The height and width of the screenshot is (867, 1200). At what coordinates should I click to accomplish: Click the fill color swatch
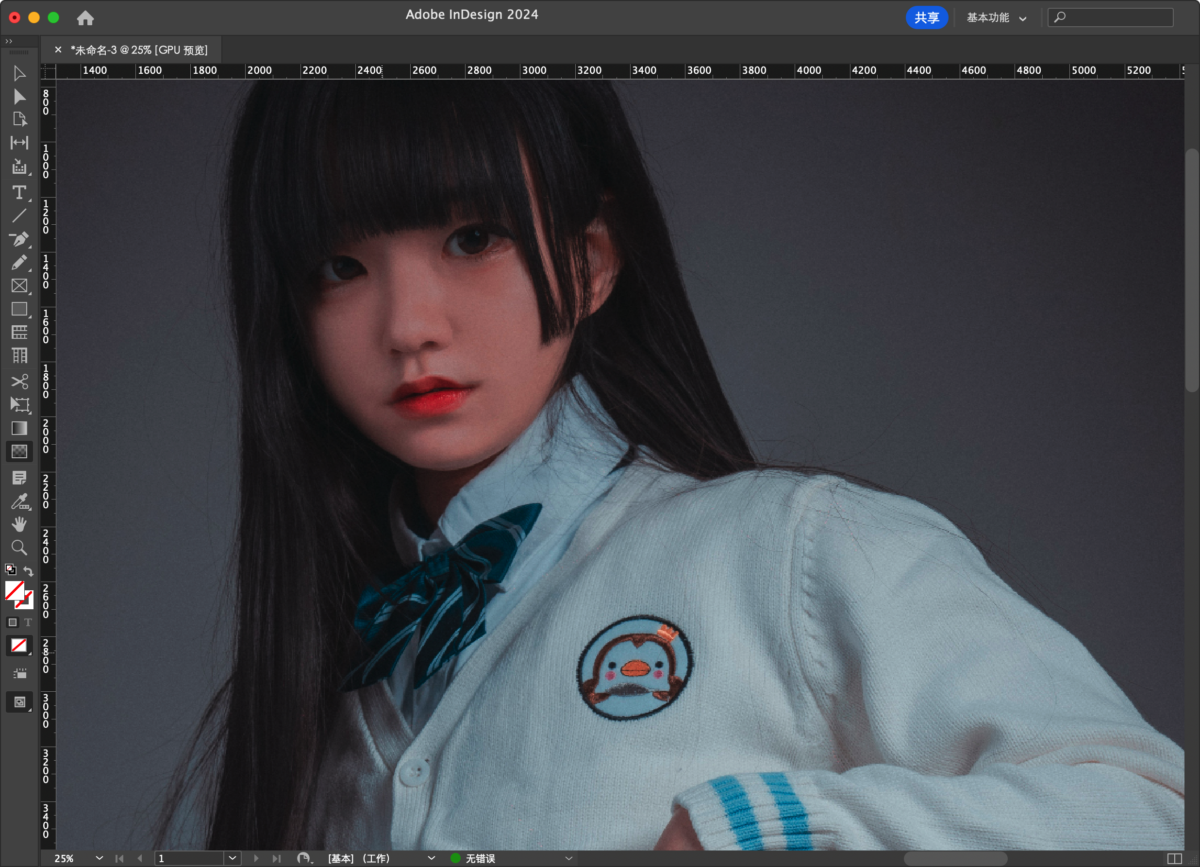point(14,590)
